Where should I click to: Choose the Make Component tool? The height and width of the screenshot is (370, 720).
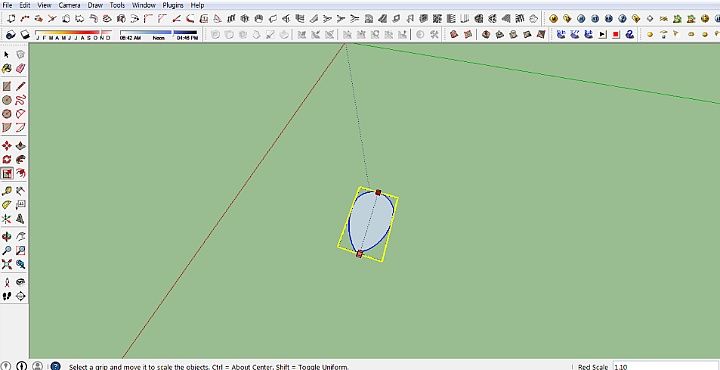pos(20,55)
